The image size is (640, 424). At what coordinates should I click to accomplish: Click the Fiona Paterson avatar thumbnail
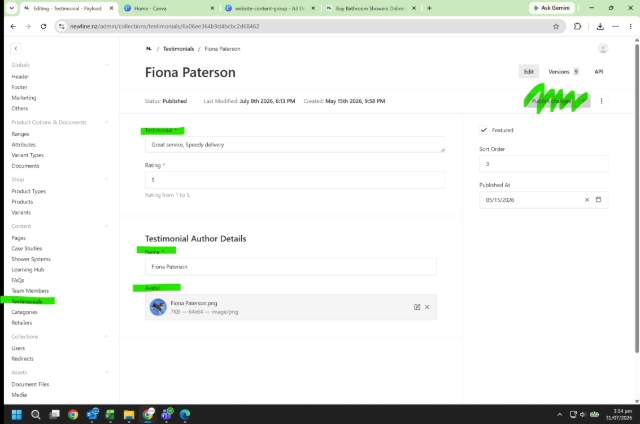pyautogui.click(x=158, y=307)
